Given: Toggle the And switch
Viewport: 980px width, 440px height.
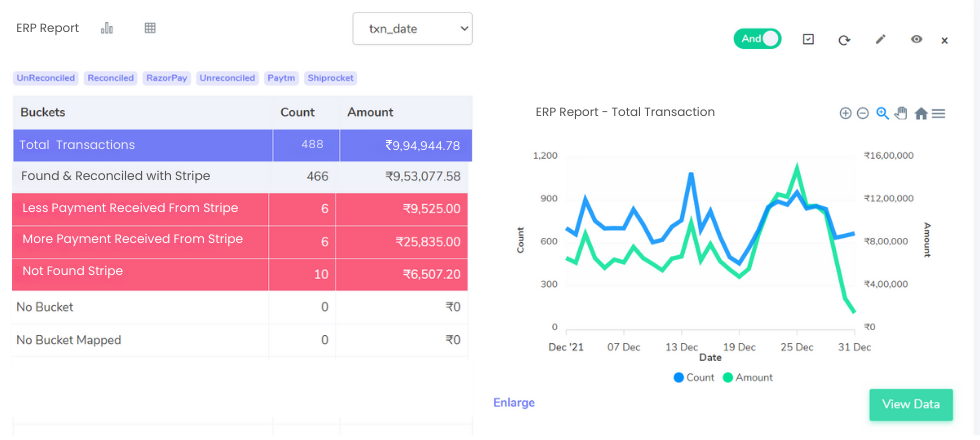Looking at the screenshot, I should pos(757,39).
